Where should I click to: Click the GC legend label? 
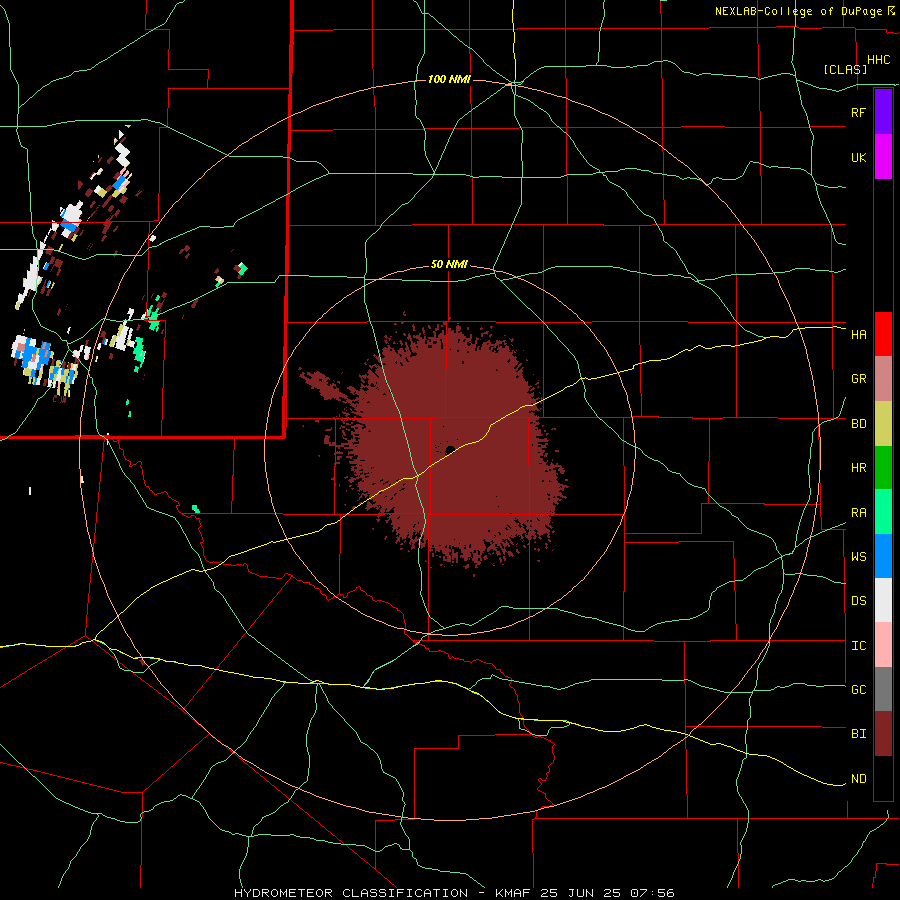[x=858, y=689]
